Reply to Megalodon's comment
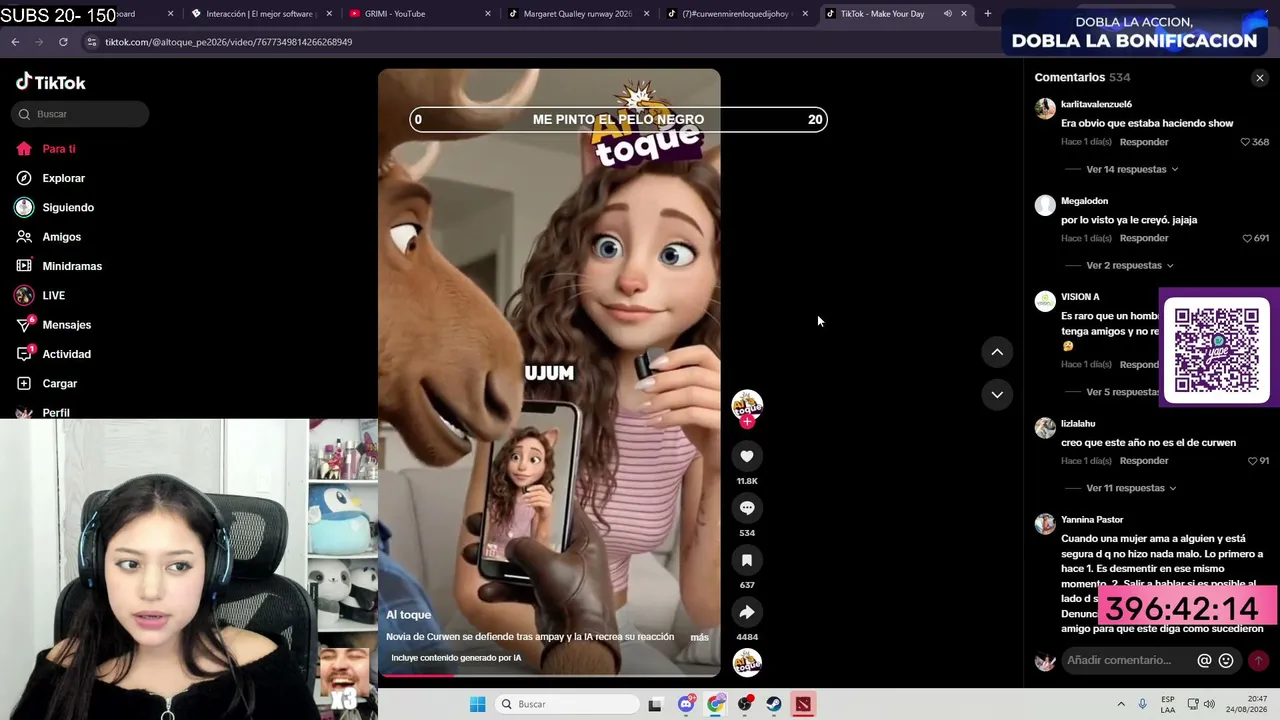The image size is (1280, 720). click(x=1144, y=238)
